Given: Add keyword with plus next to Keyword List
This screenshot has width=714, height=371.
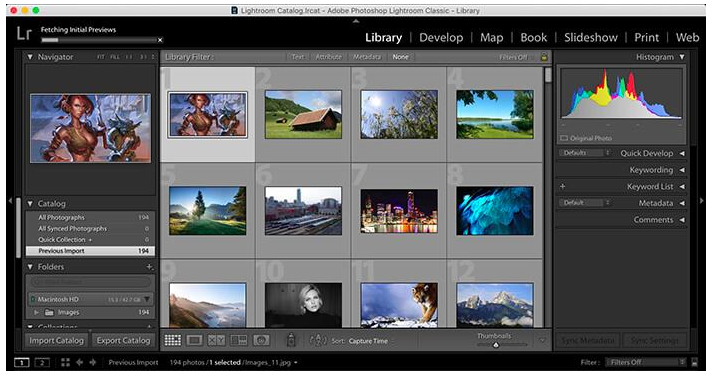Looking at the screenshot, I should [x=562, y=186].
